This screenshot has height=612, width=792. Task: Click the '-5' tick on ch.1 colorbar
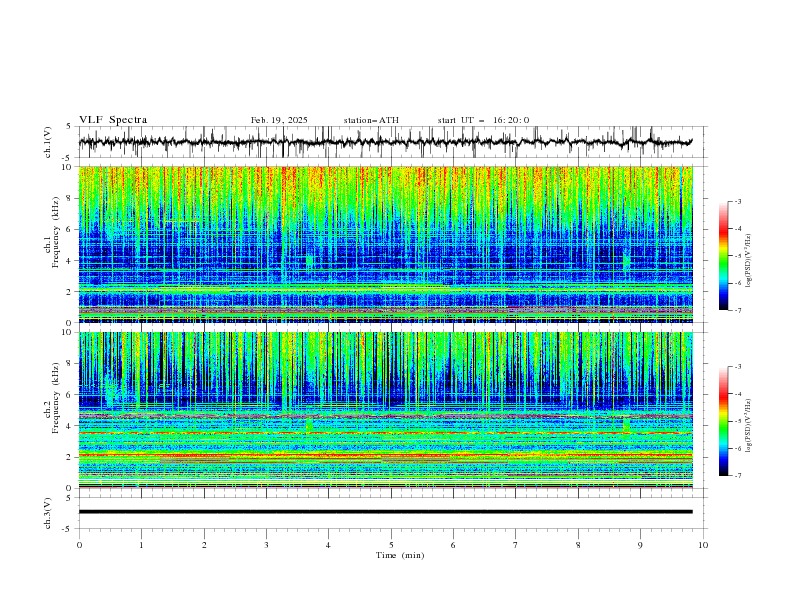(x=738, y=256)
